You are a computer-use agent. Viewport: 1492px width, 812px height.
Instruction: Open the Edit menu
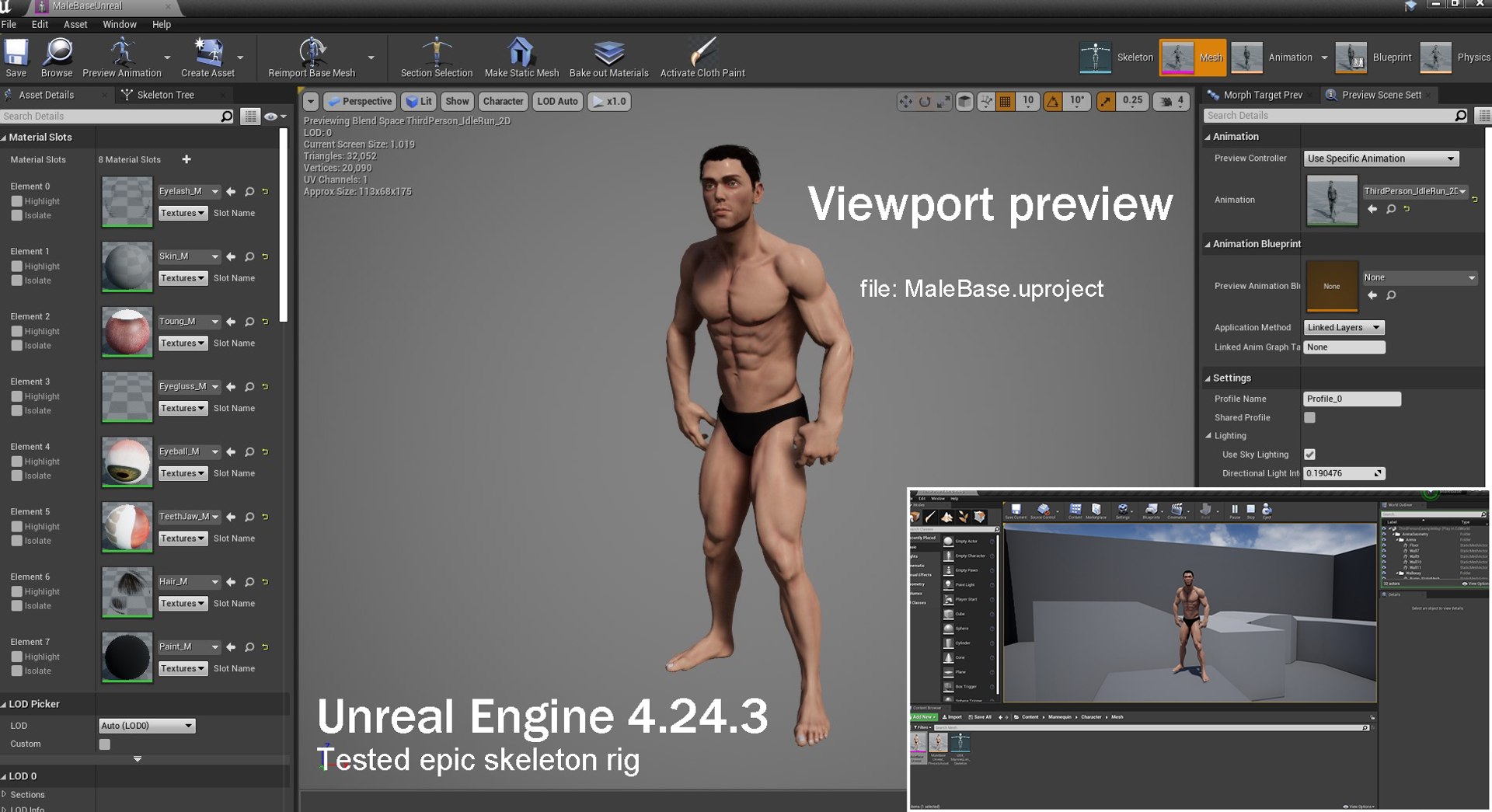(x=40, y=24)
